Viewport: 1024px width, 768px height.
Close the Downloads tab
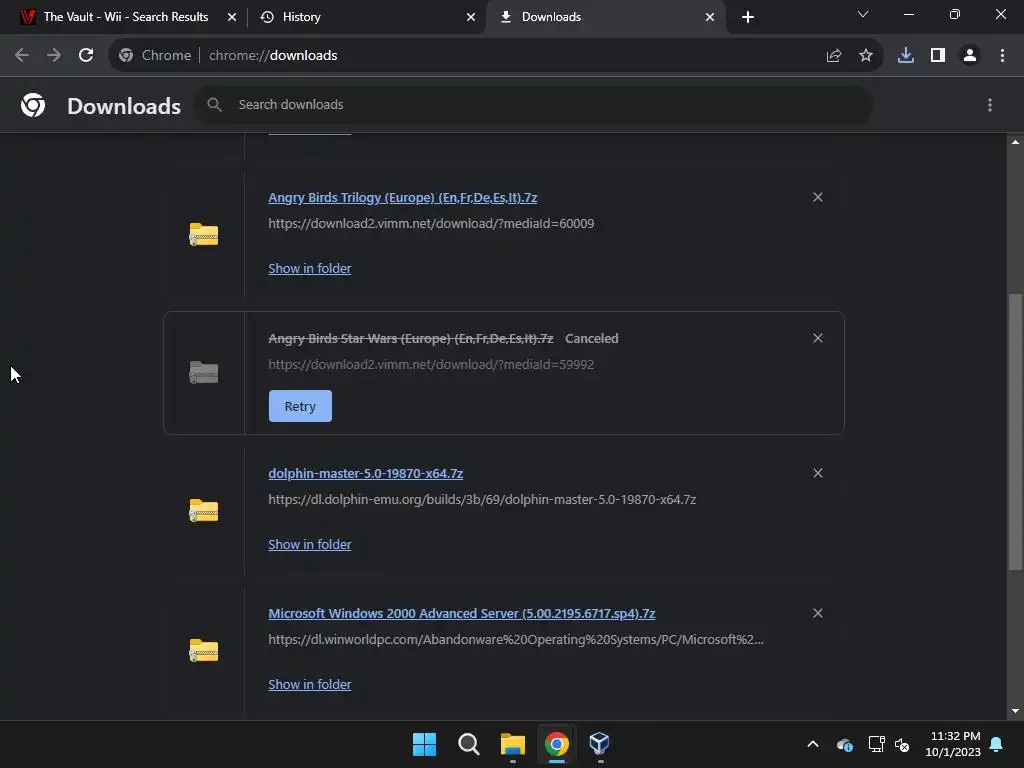click(710, 17)
